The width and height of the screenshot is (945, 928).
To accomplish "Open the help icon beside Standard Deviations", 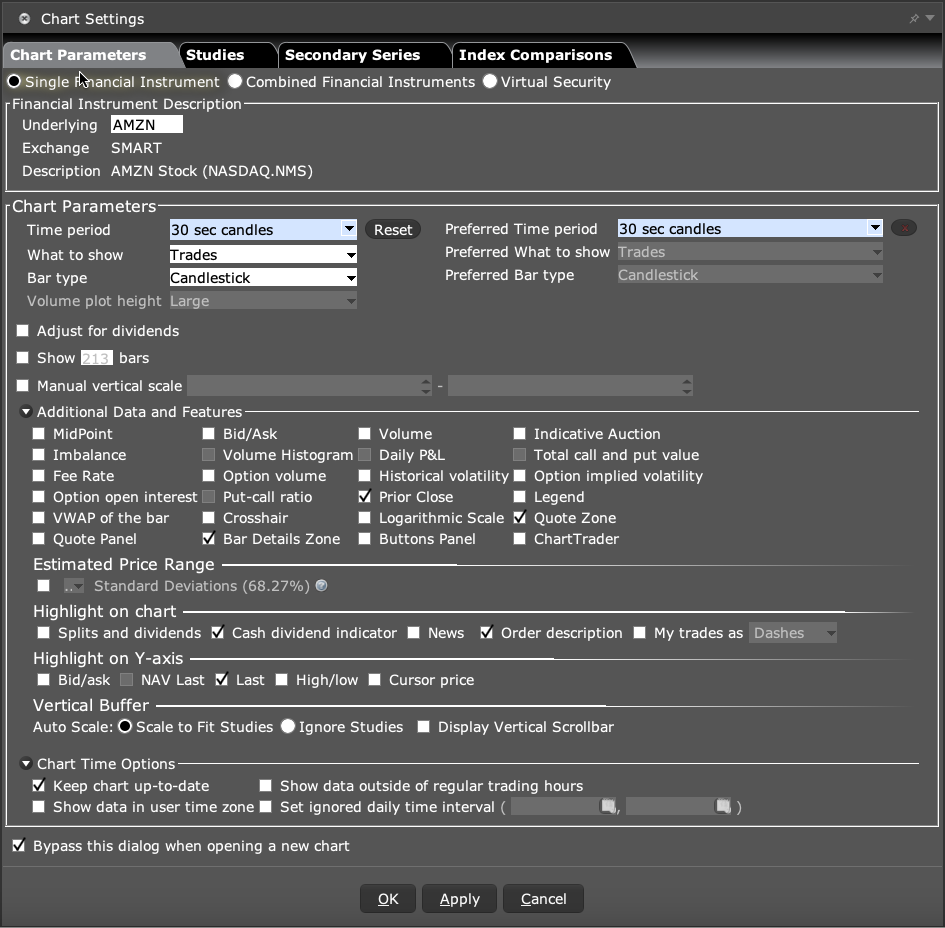I will pyautogui.click(x=322, y=586).
